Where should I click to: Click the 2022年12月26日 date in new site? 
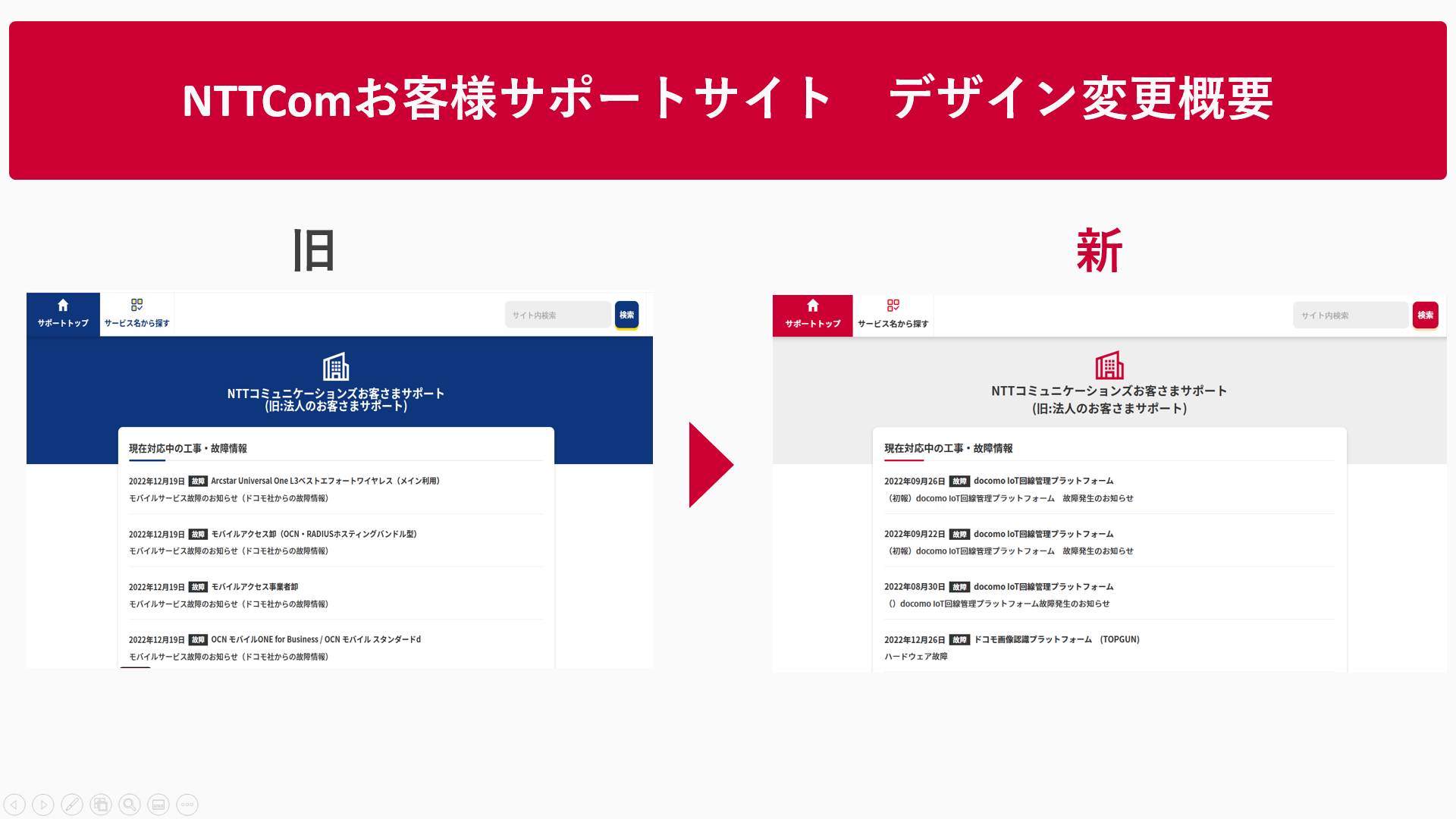point(915,639)
